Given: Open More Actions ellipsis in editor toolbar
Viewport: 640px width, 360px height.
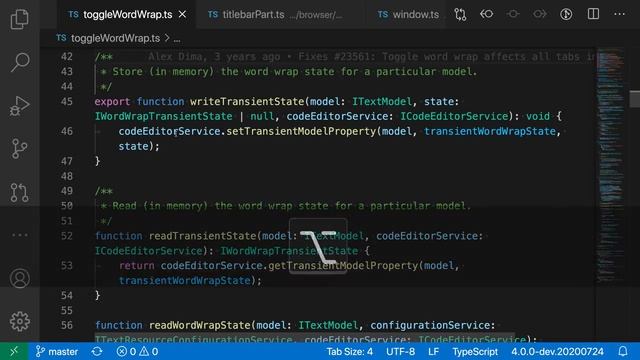Looking at the screenshot, I should coord(619,14).
